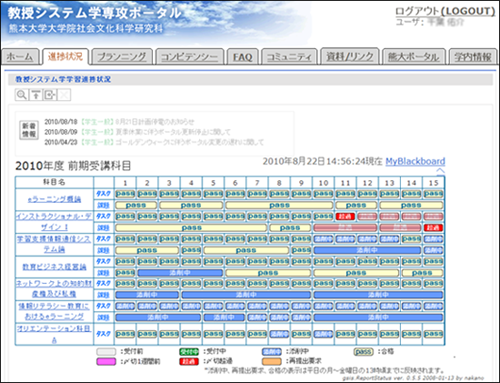The height and width of the screenshot is (383, 500).
Task: Click the eラーニング概論 task 1 pass badge
Action: [125, 194]
